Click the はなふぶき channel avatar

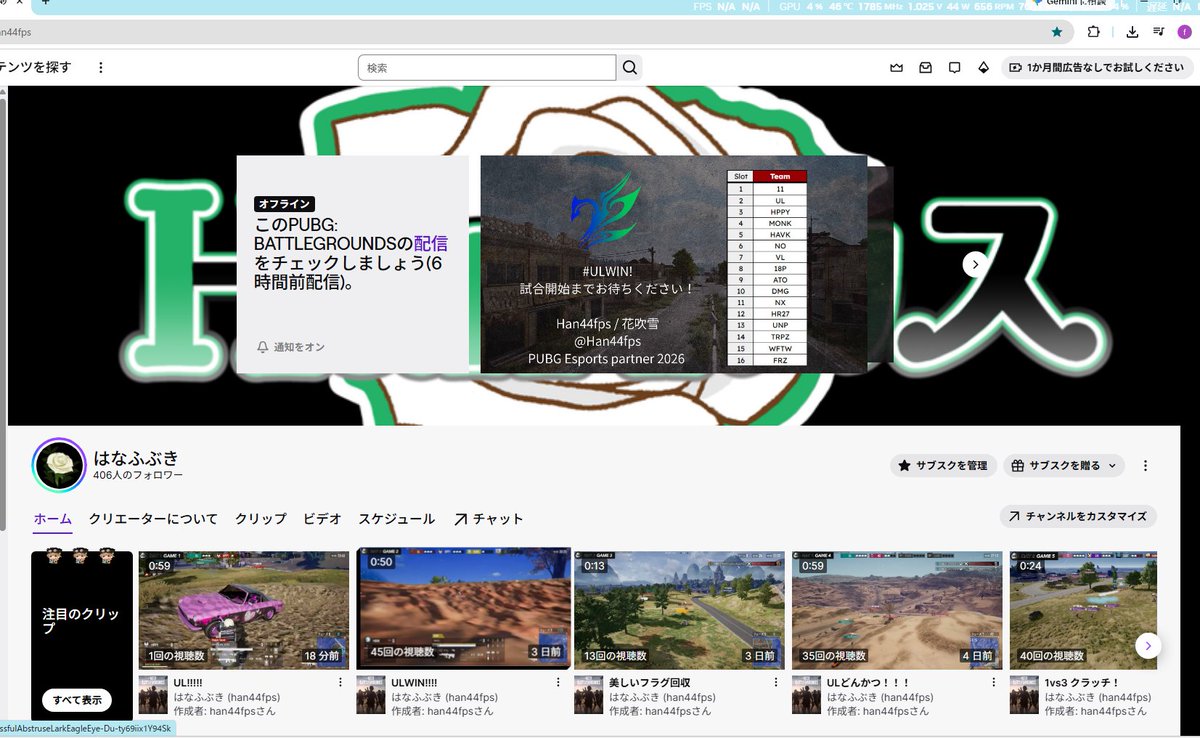pos(59,465)
